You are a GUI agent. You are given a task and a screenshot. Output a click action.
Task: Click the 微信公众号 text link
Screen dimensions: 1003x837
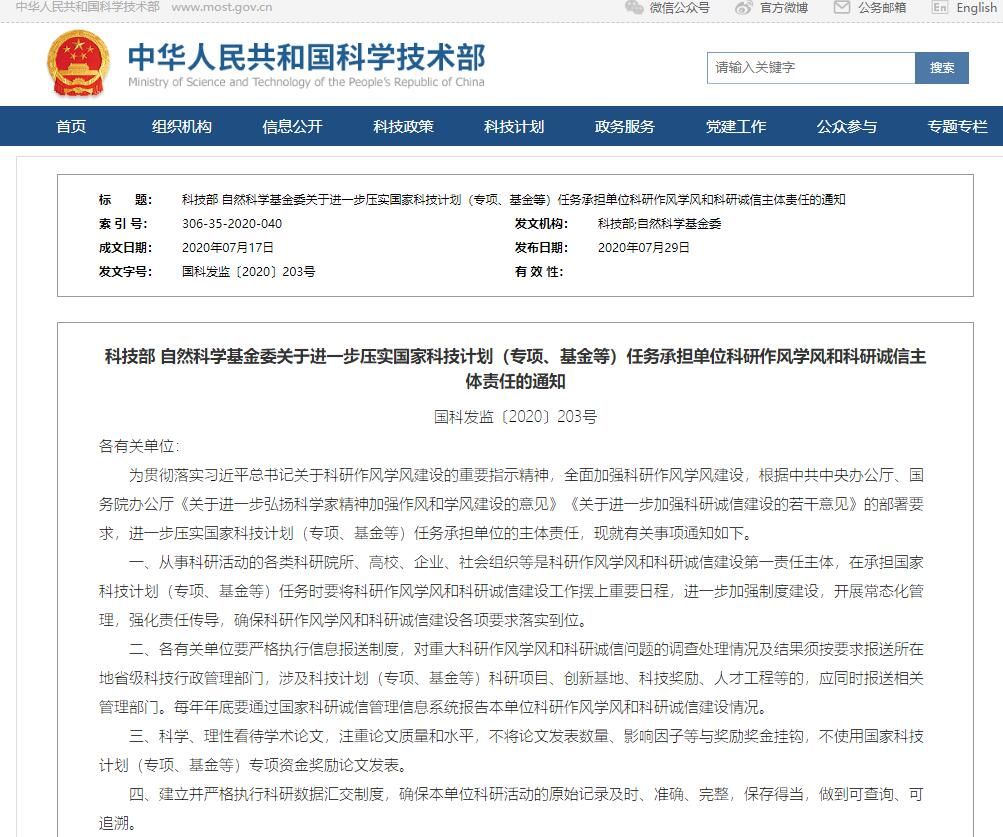(x=679, y=8)
